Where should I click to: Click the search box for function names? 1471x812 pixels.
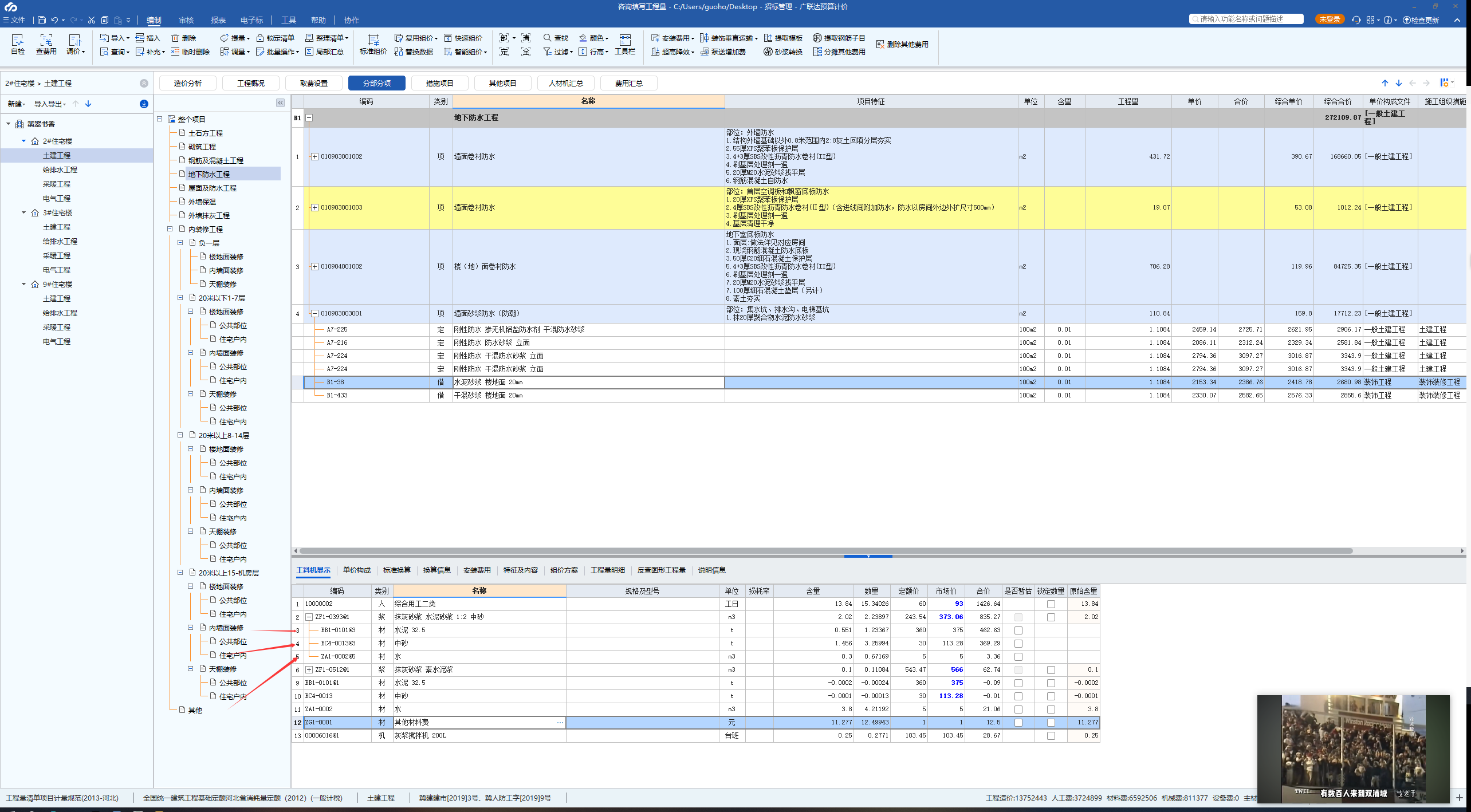(1246, 19)
